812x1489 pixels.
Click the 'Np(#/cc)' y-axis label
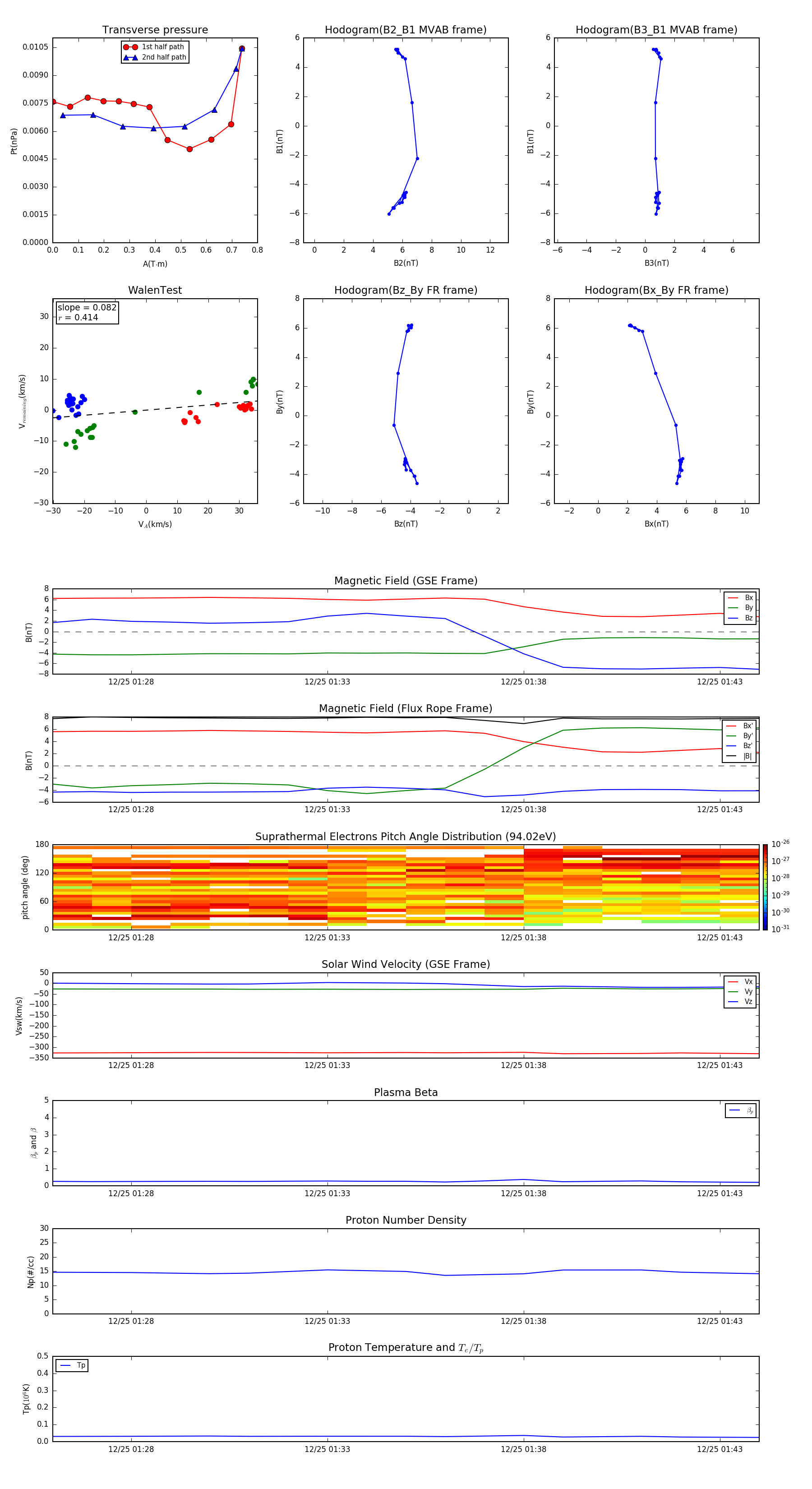31,1271
